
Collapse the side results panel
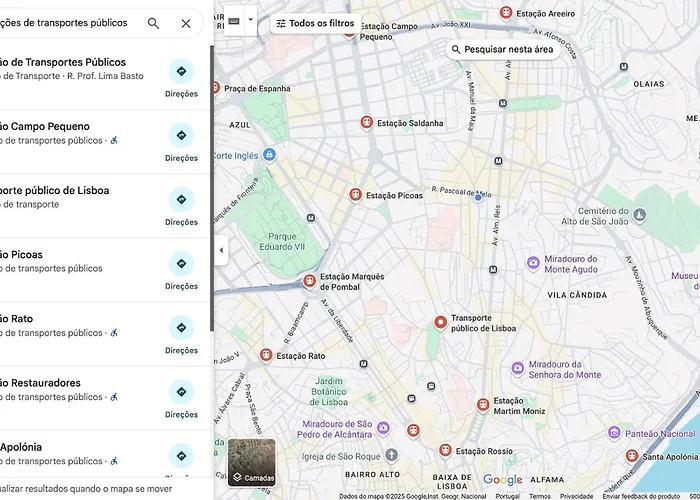click(221, 250)
